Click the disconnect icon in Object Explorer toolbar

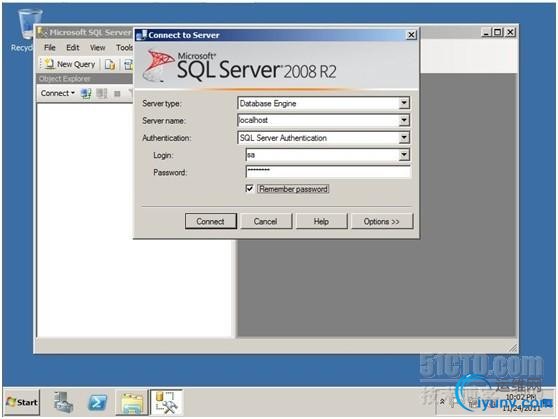click(x=102, y=93)
